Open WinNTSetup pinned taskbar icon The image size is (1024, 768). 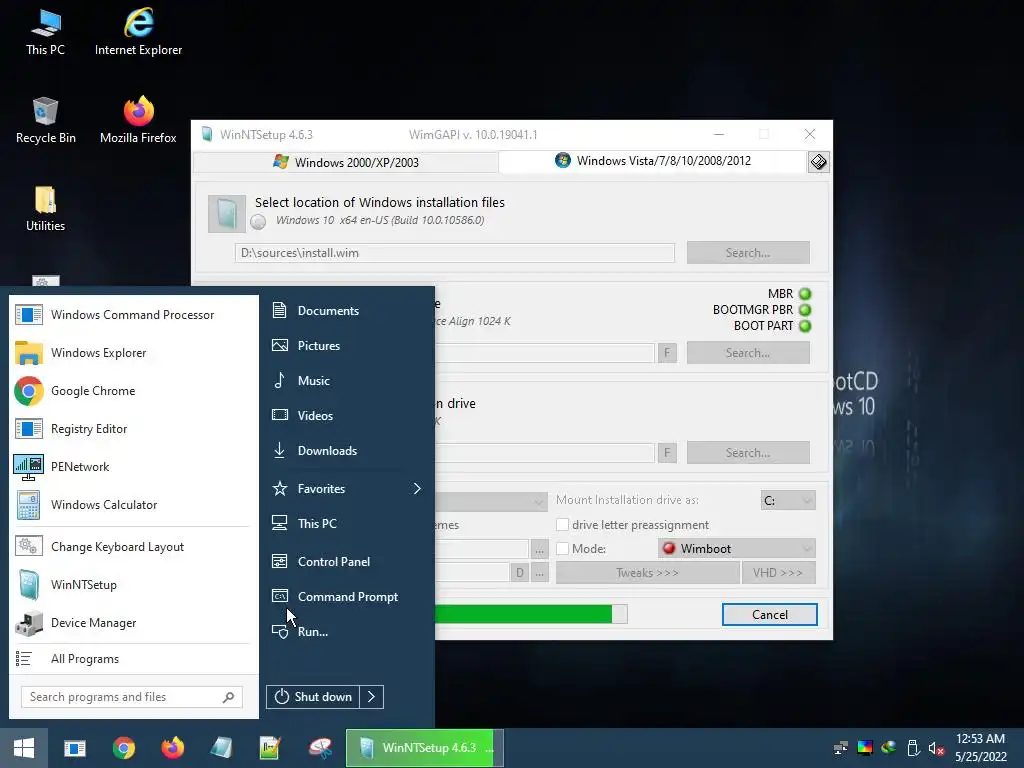click(x=221, y=748)
